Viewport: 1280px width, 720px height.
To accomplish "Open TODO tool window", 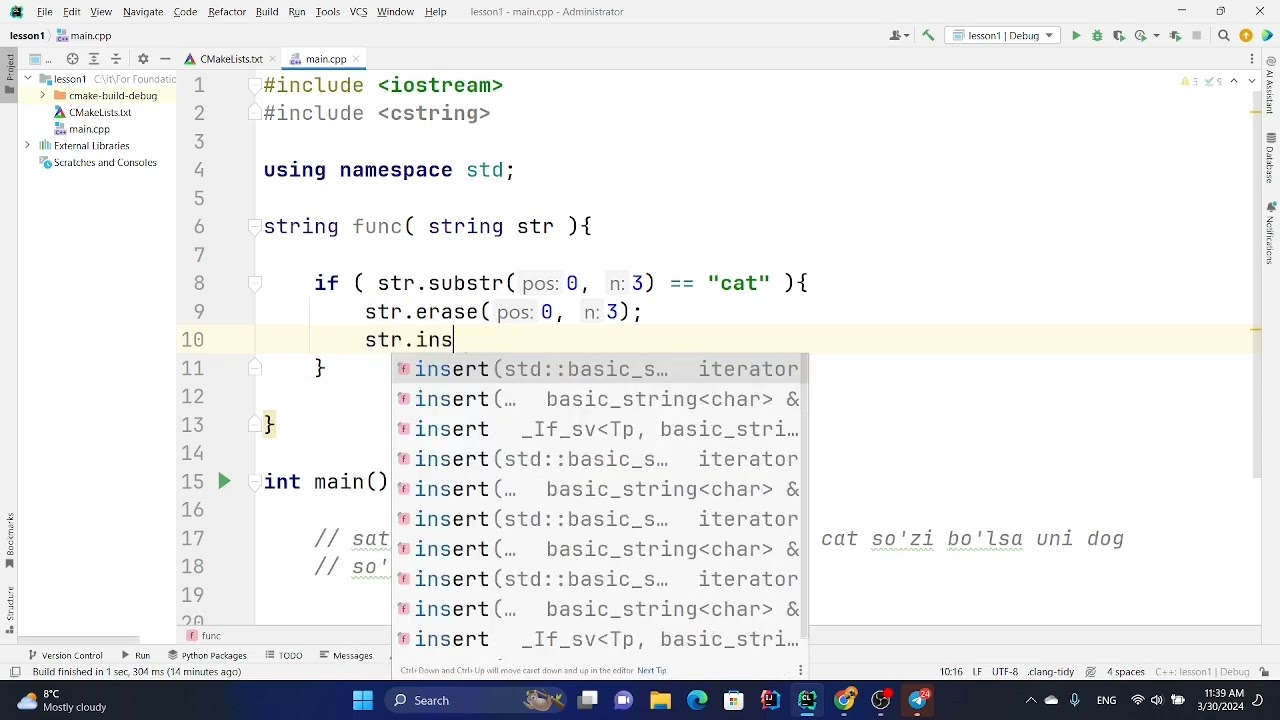I will pos(284,656).
